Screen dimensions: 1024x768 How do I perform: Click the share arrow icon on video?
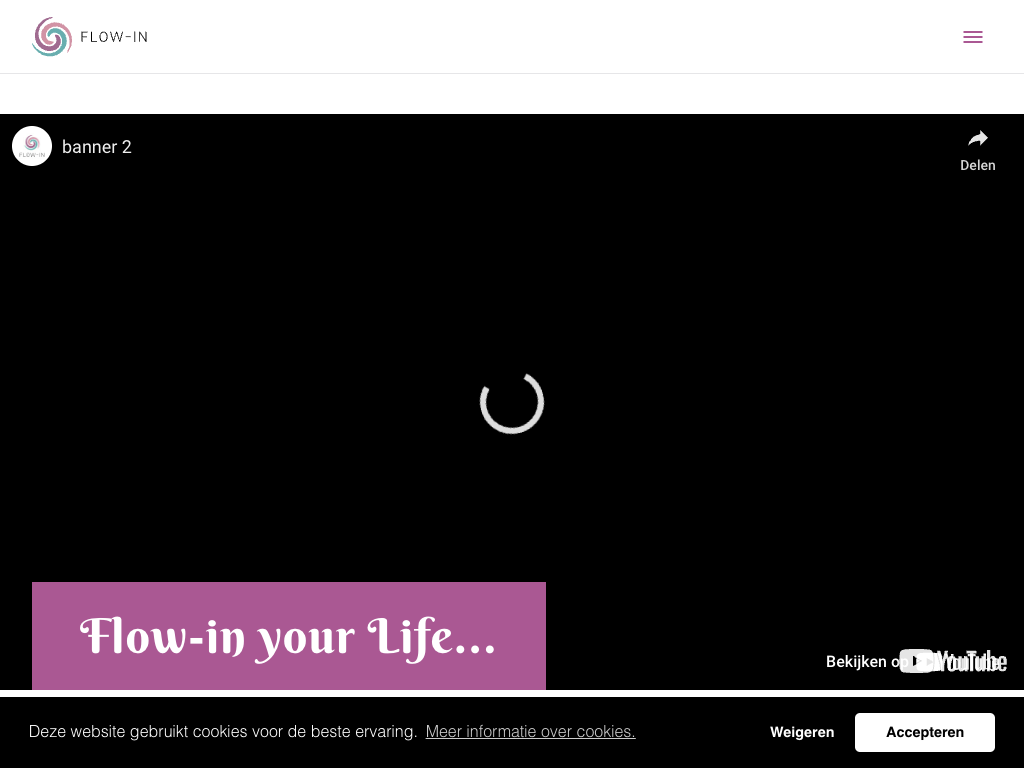(x=977, y=139)
